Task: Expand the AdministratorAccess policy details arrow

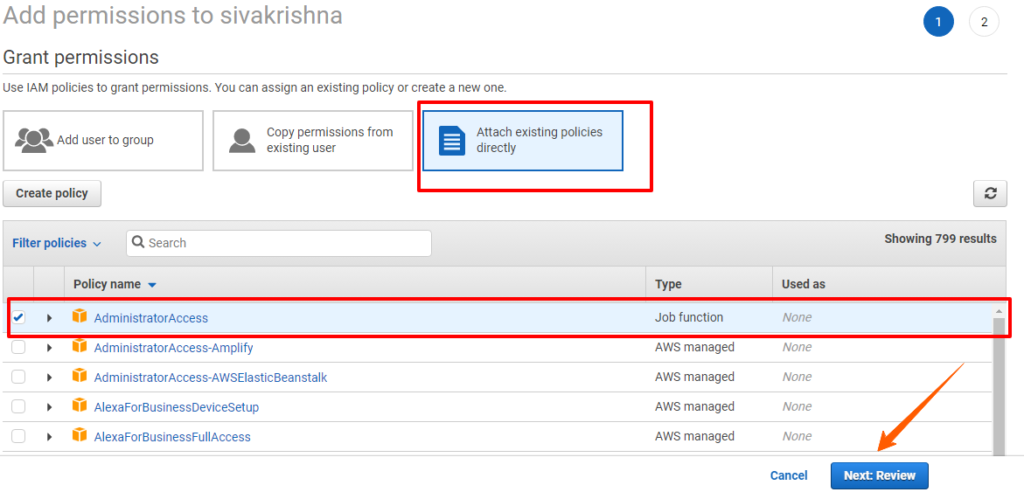Action: click(49, 318)
